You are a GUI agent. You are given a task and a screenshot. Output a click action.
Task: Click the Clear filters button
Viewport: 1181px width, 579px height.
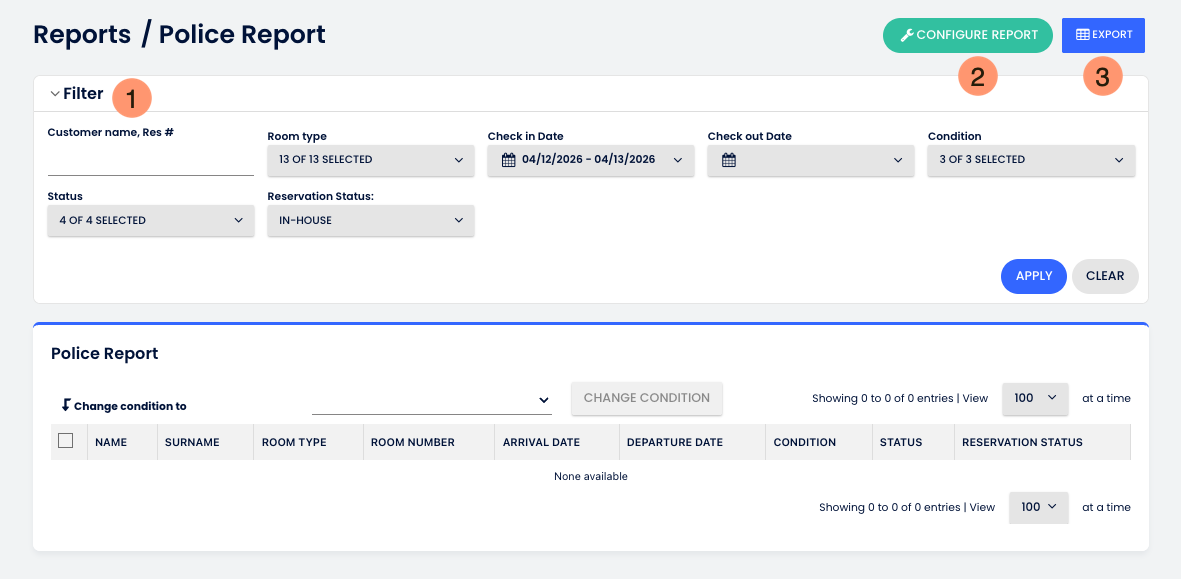tap(1104, 276)
